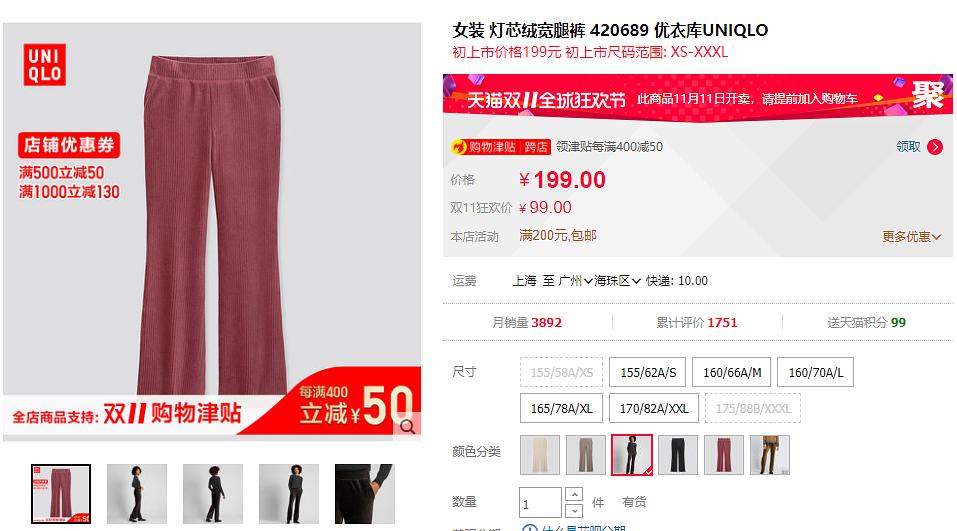Click 领取 to claim the coupon

pyautogui.click(x=908, y=146)
